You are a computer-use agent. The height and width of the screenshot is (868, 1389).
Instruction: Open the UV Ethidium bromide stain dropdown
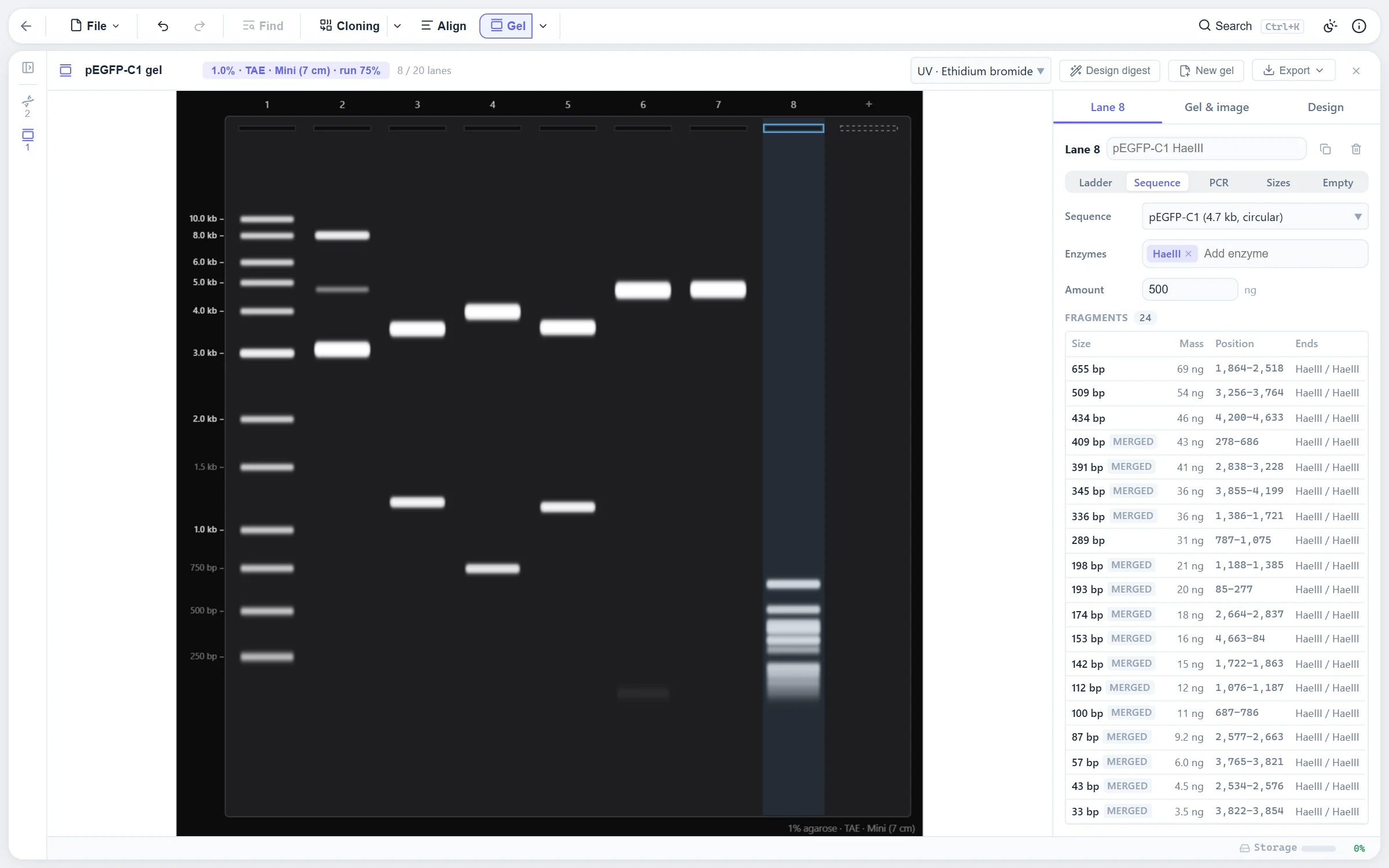(980, 71)
